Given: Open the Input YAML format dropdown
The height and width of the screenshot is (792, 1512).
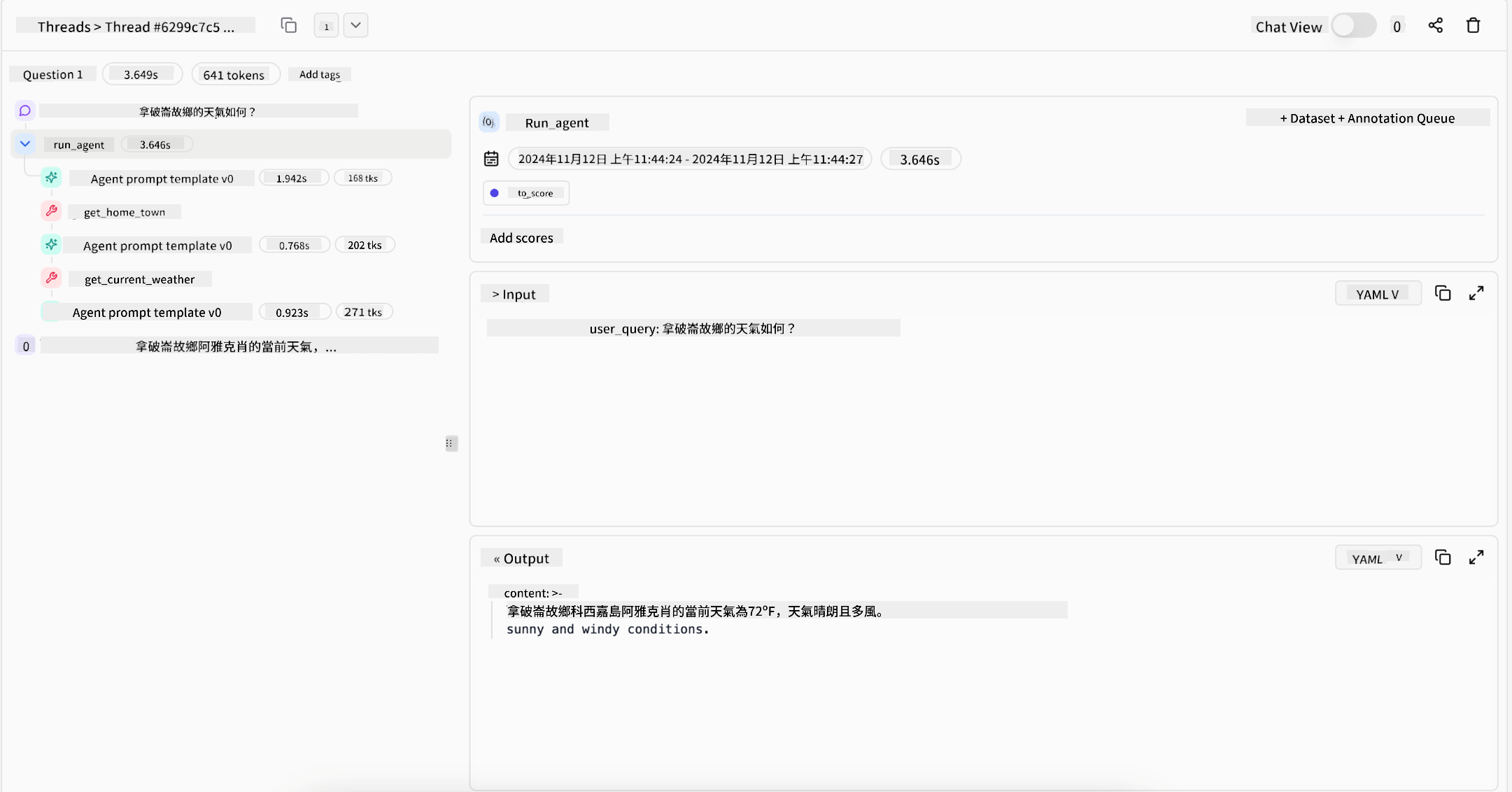Looking at the screenshot, I should pyautogui.click(x=1378, y=294).
